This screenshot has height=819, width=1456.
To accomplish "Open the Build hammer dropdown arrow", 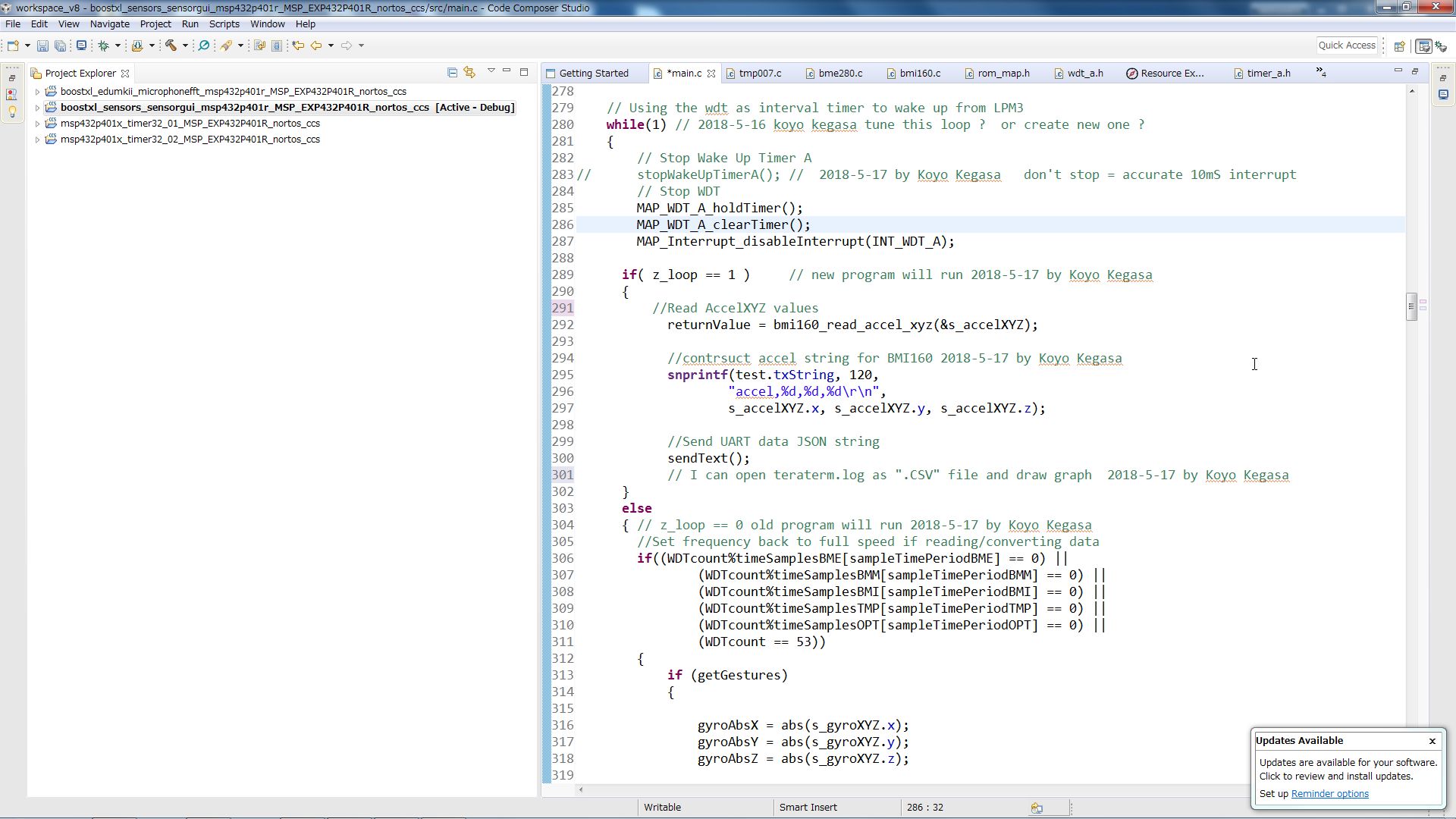I will 185,45.
